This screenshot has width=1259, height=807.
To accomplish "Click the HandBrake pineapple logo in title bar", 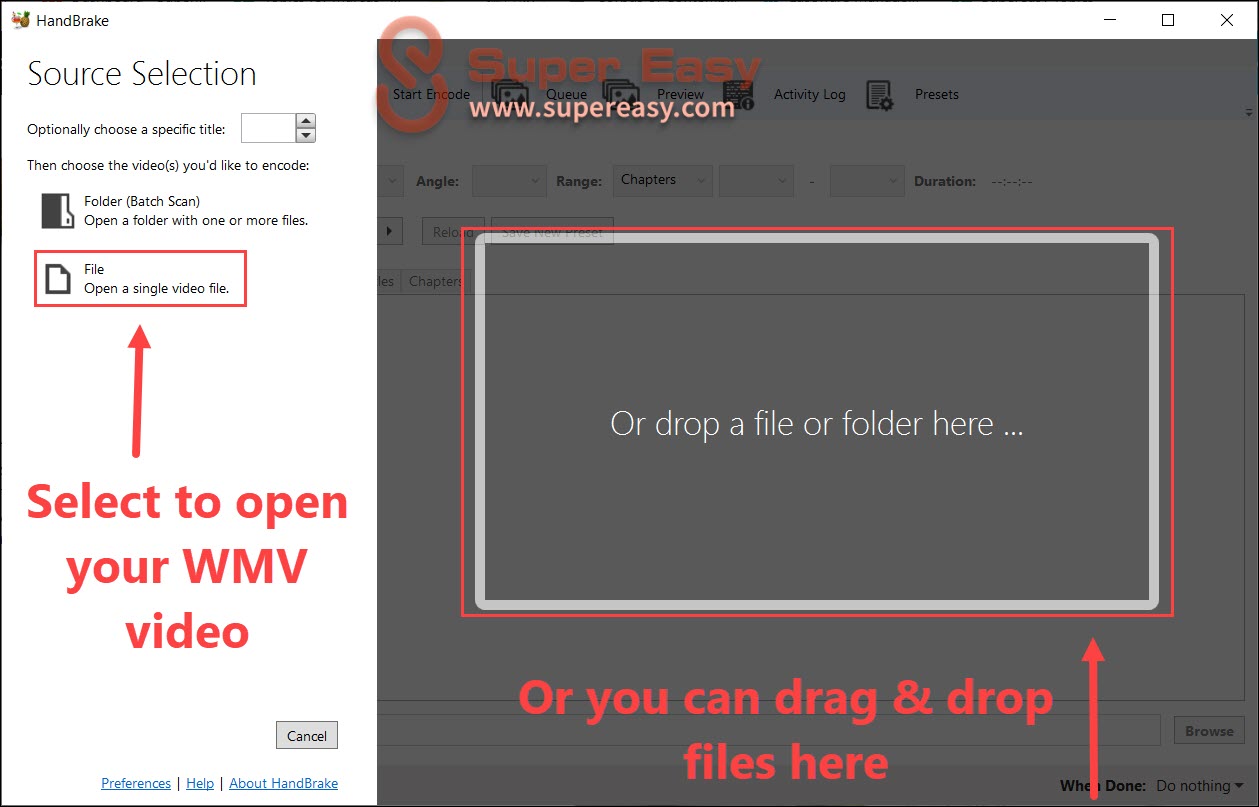I will 21,20.
